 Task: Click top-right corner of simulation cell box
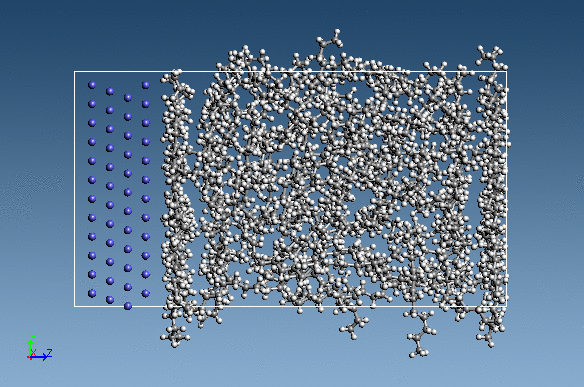pyautogui.click(x=507, y=72)
